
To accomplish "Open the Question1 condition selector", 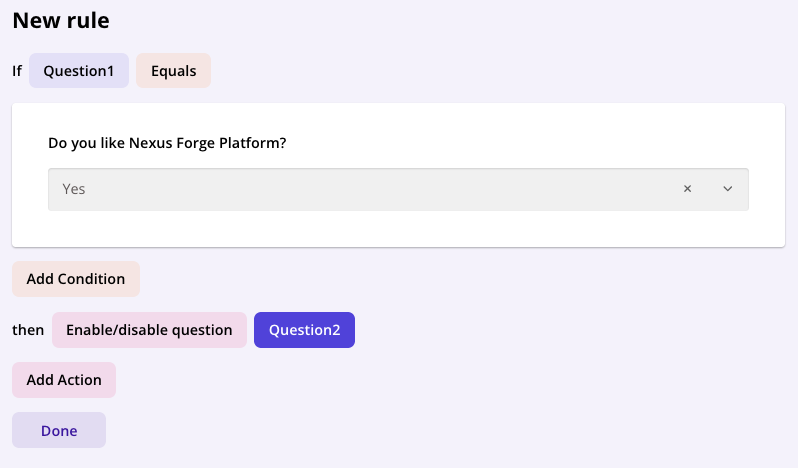I will pyautogui.click(x=79, y=71).
